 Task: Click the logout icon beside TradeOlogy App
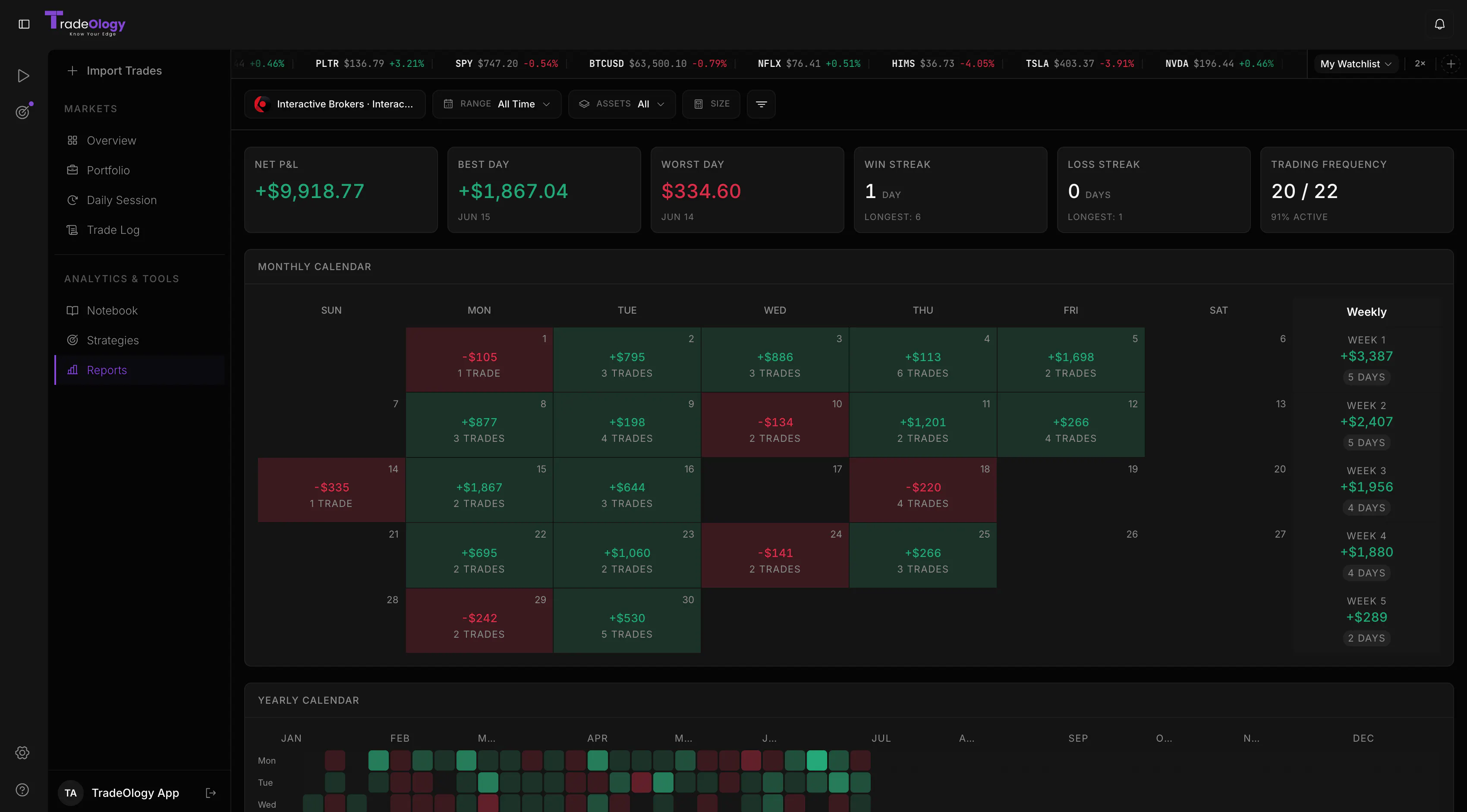click(x=211, y=793)
